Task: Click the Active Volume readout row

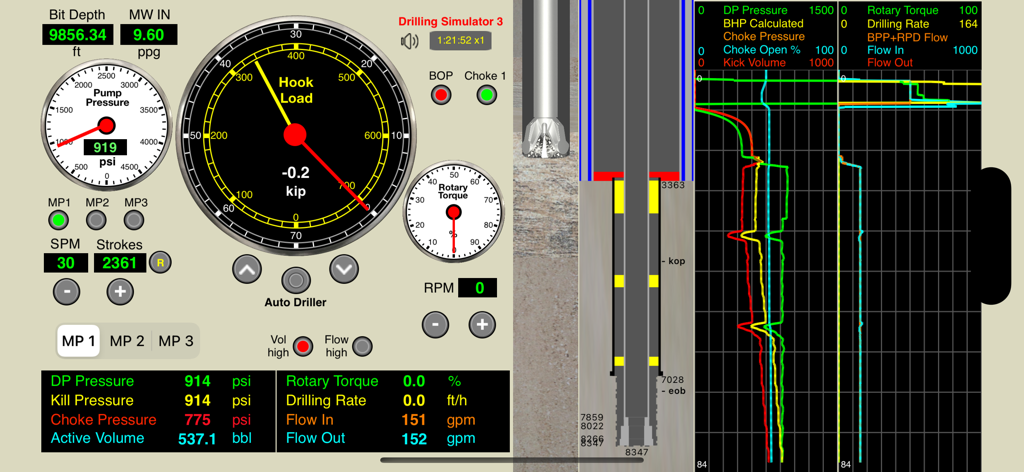Action: tap(159, 438)
